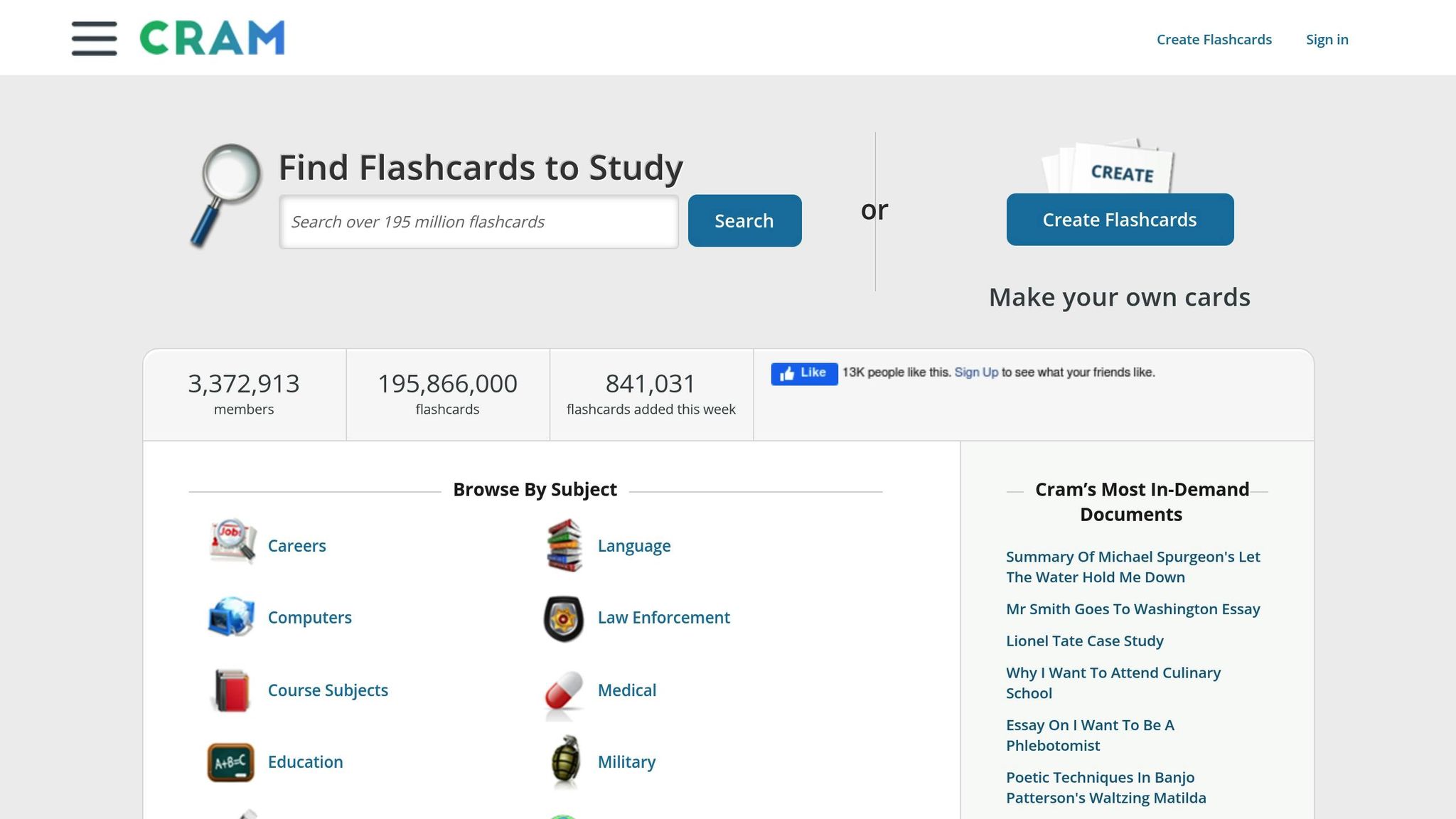Click the Language stacked books icon
The image size is (1456, 819).
564,545
